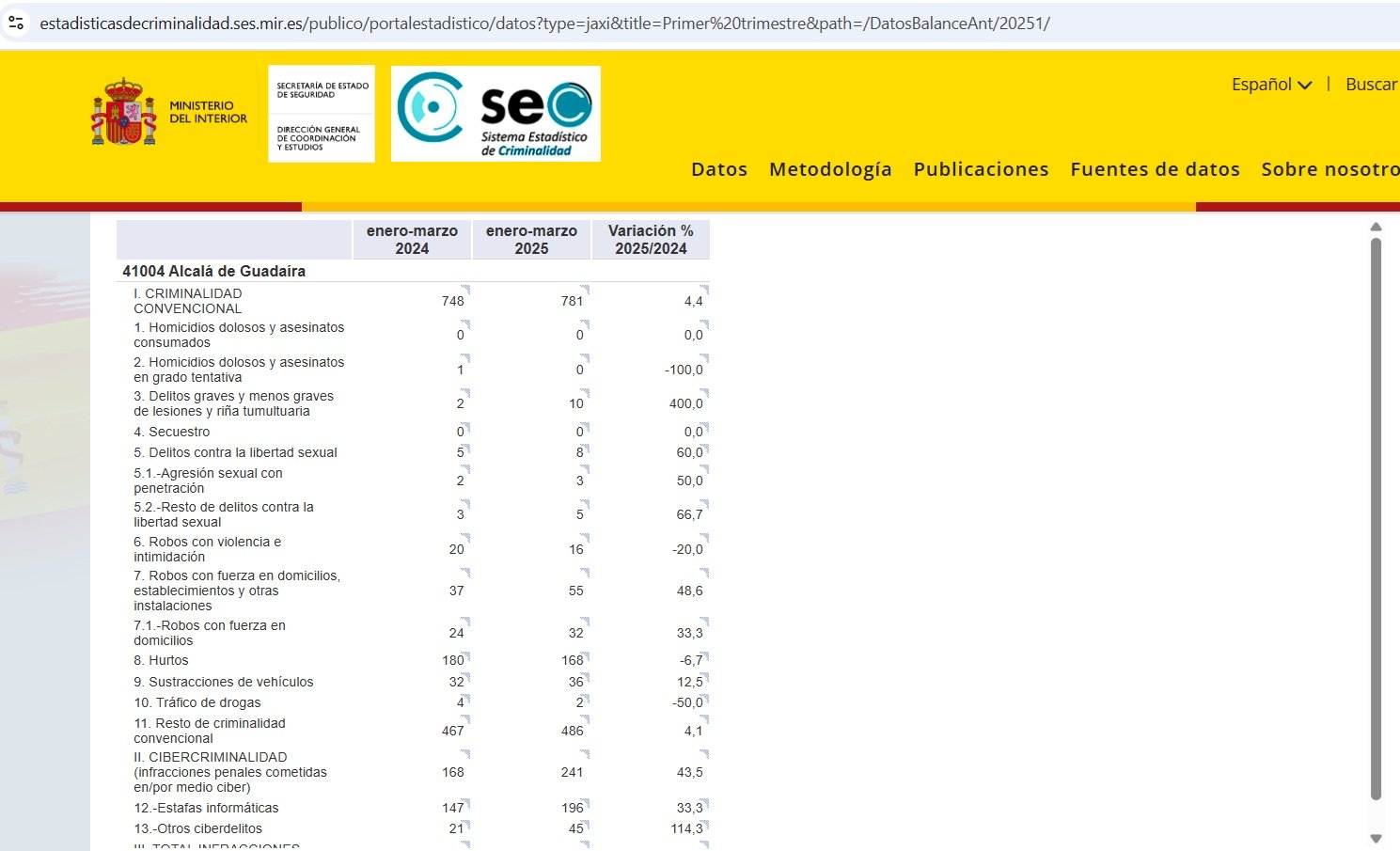Select the Fuentes de datos menu item
Image resolution: width=1400 pixels, height=851 pixels.
tap(1155, 169)
